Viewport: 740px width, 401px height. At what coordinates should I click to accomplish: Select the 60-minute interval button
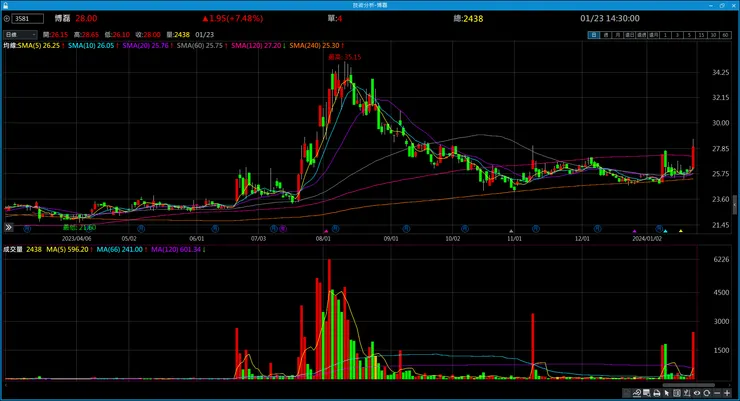point(726,35)
